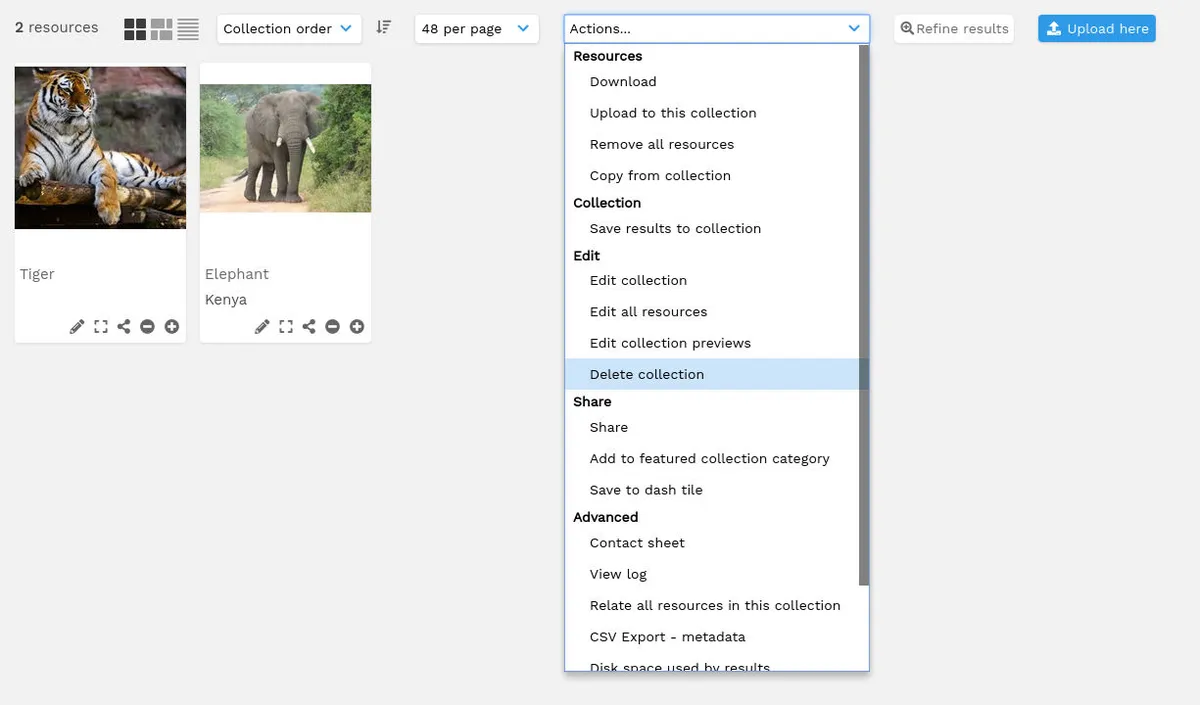Screen dimensions: 1200x705
Task: Open the Collection order sort dropdown
Action: point(288,29)
